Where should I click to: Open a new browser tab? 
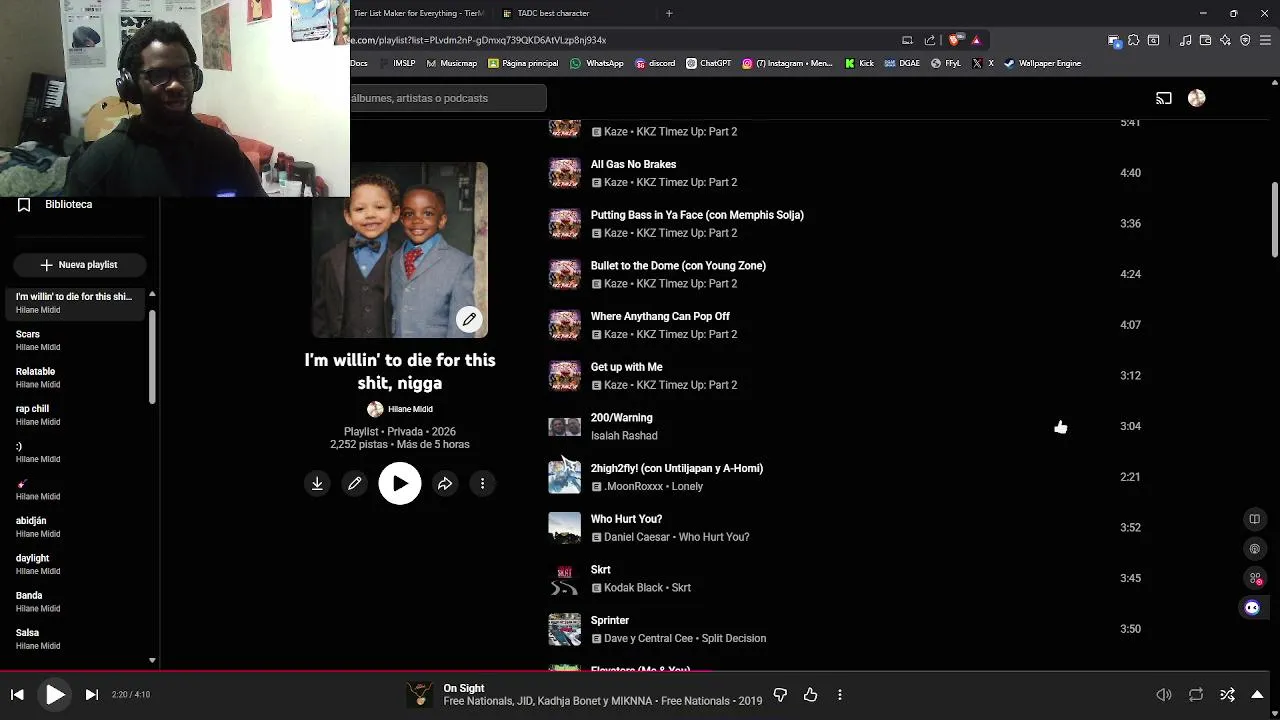(669, 13)
